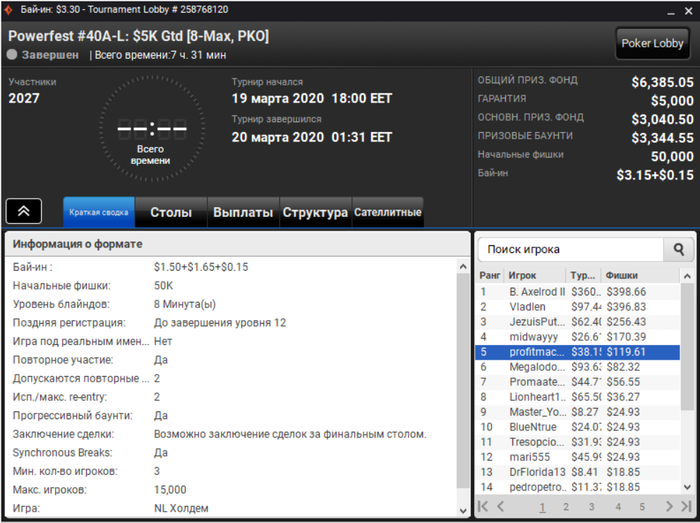The width and height of the screenshot is (700, 523).
Task: Sort players by Ранг column
Action: [x=489, y=275]
